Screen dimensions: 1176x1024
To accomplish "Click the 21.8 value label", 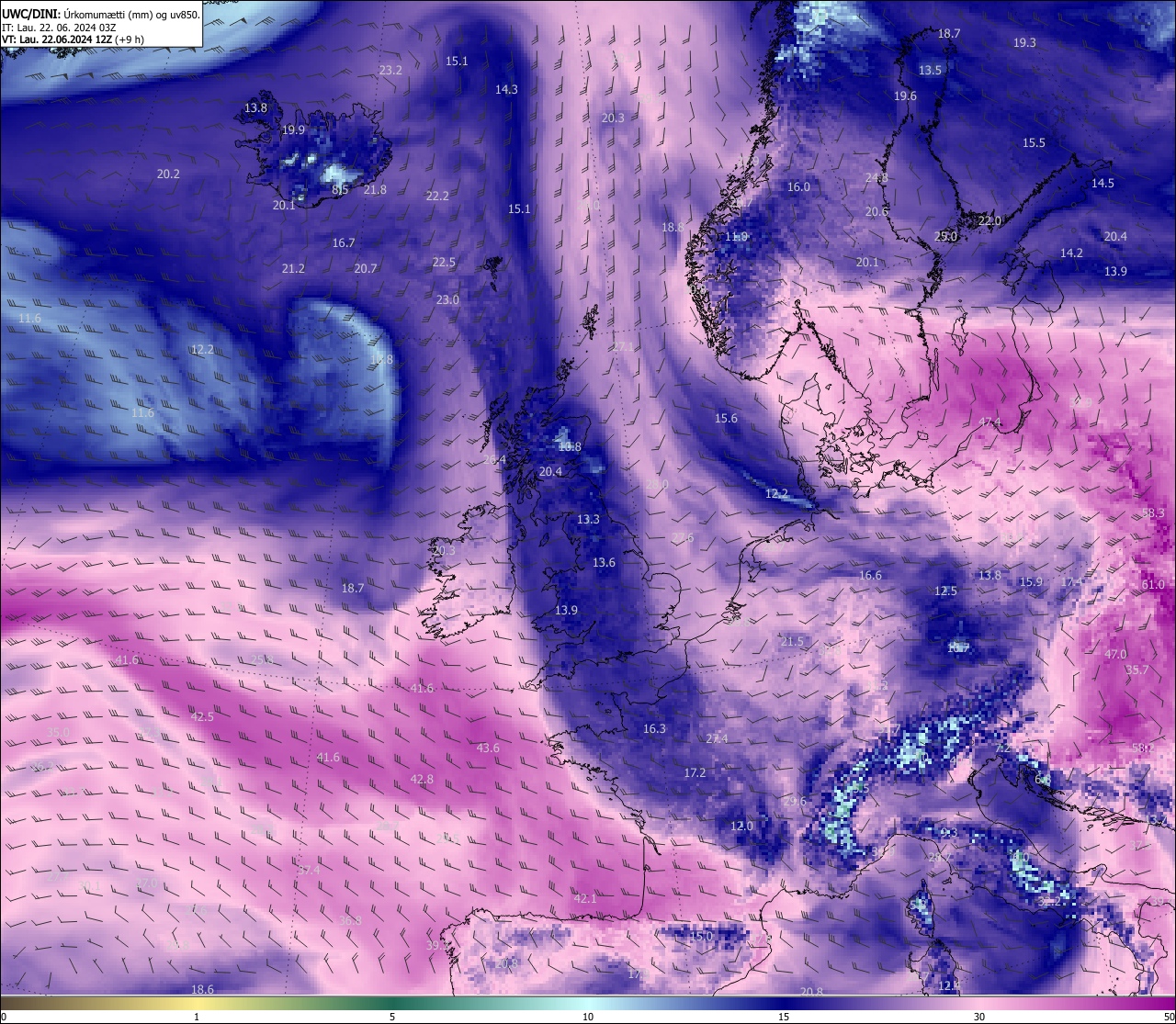I will (375, 190).
